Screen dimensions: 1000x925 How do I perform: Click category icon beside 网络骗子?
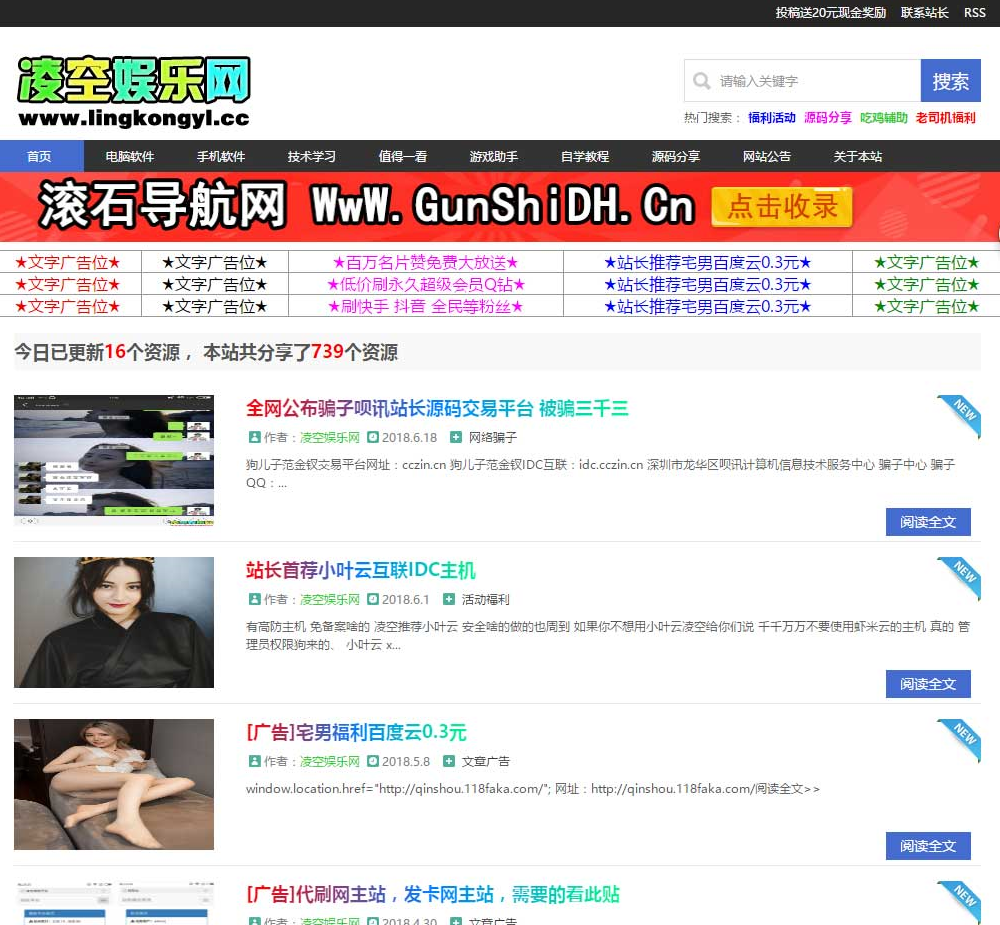click(x=455, y=437)
